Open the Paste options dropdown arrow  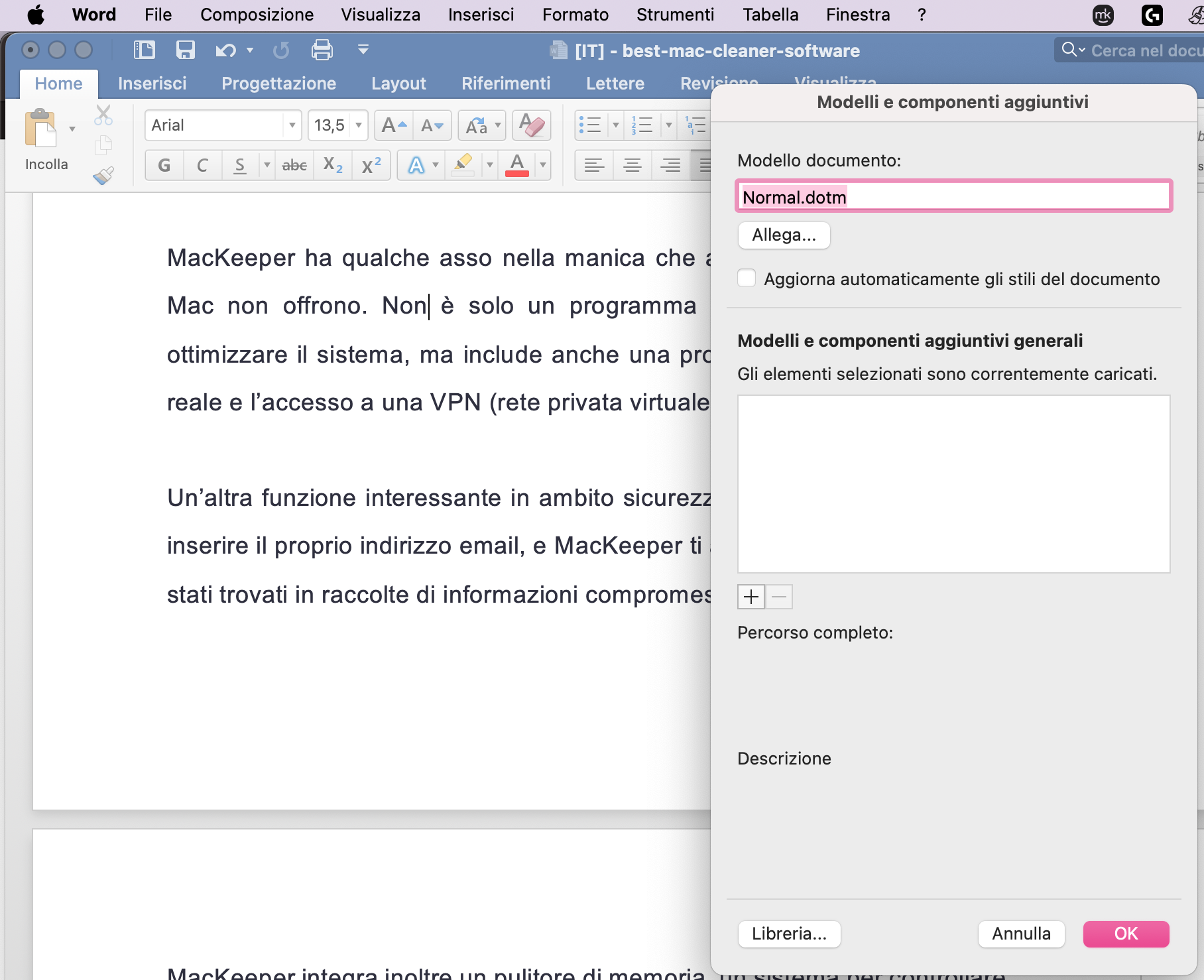tap(72, 129)
